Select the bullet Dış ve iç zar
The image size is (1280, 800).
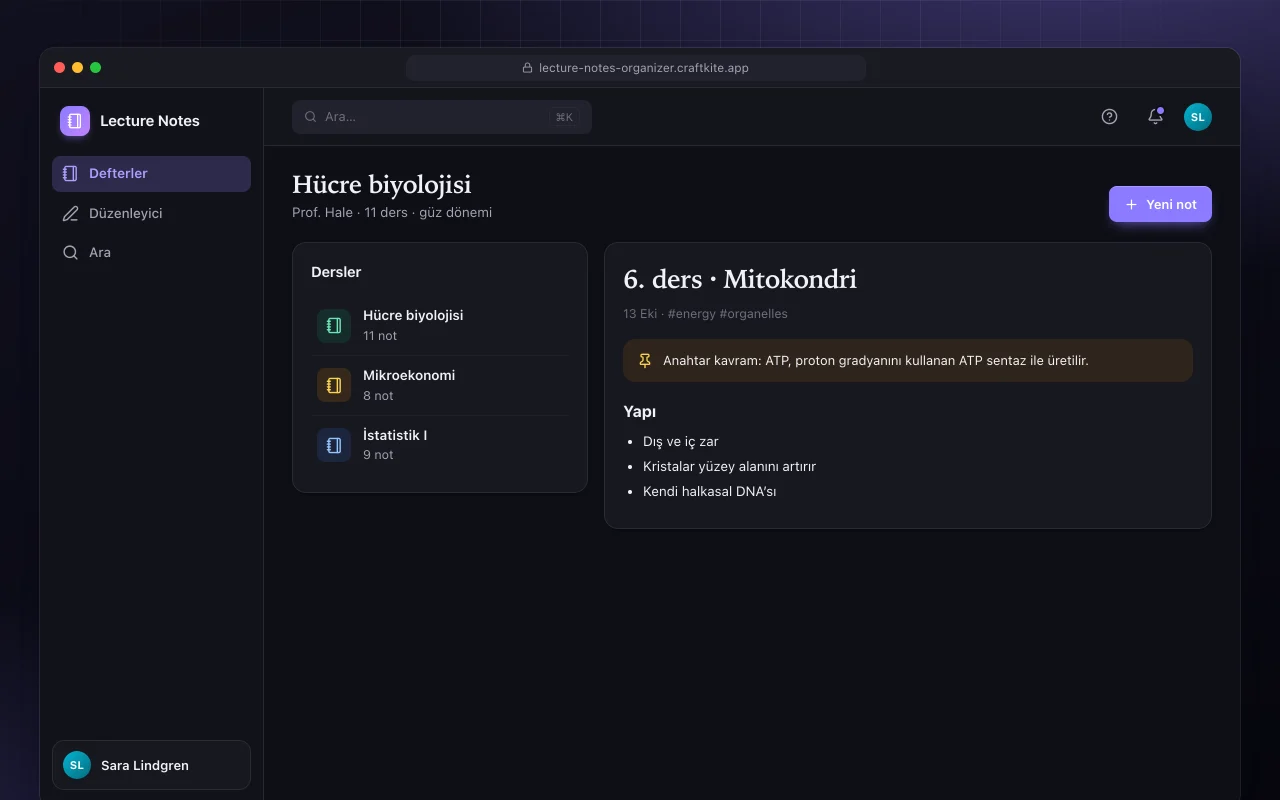681,441
